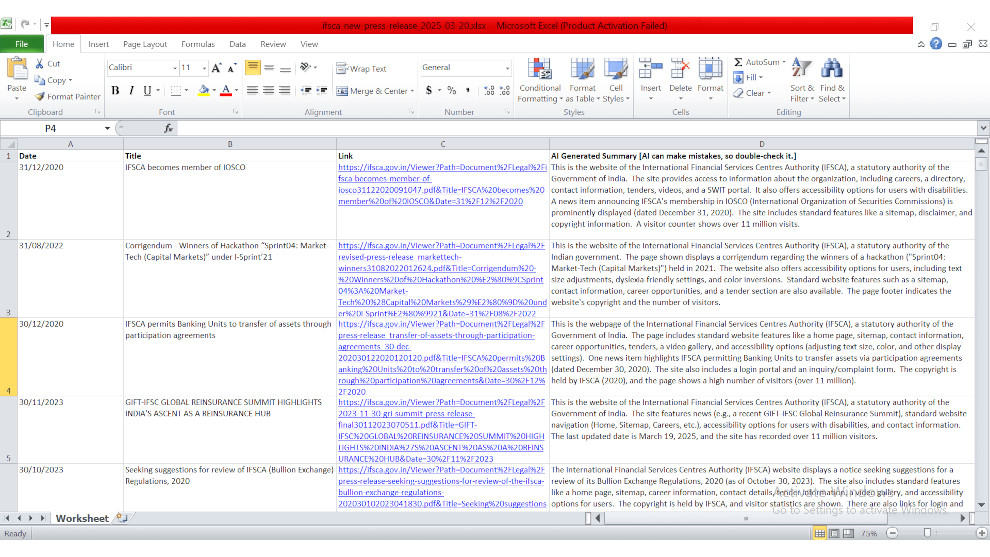The image size is (990, 557).
Task: Open Sort & Filter menu
Action: click(802, 80)
